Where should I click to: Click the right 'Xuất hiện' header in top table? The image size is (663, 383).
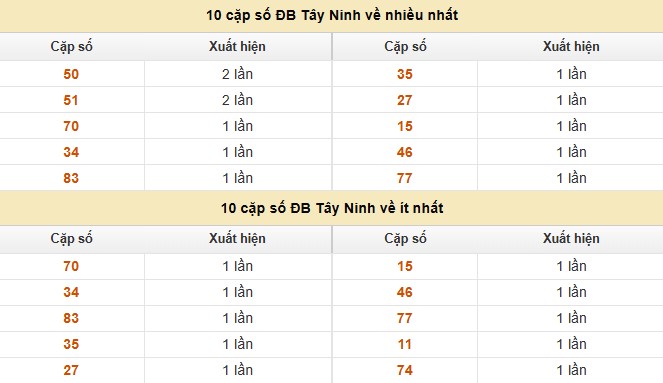click(x=571, y=47)
